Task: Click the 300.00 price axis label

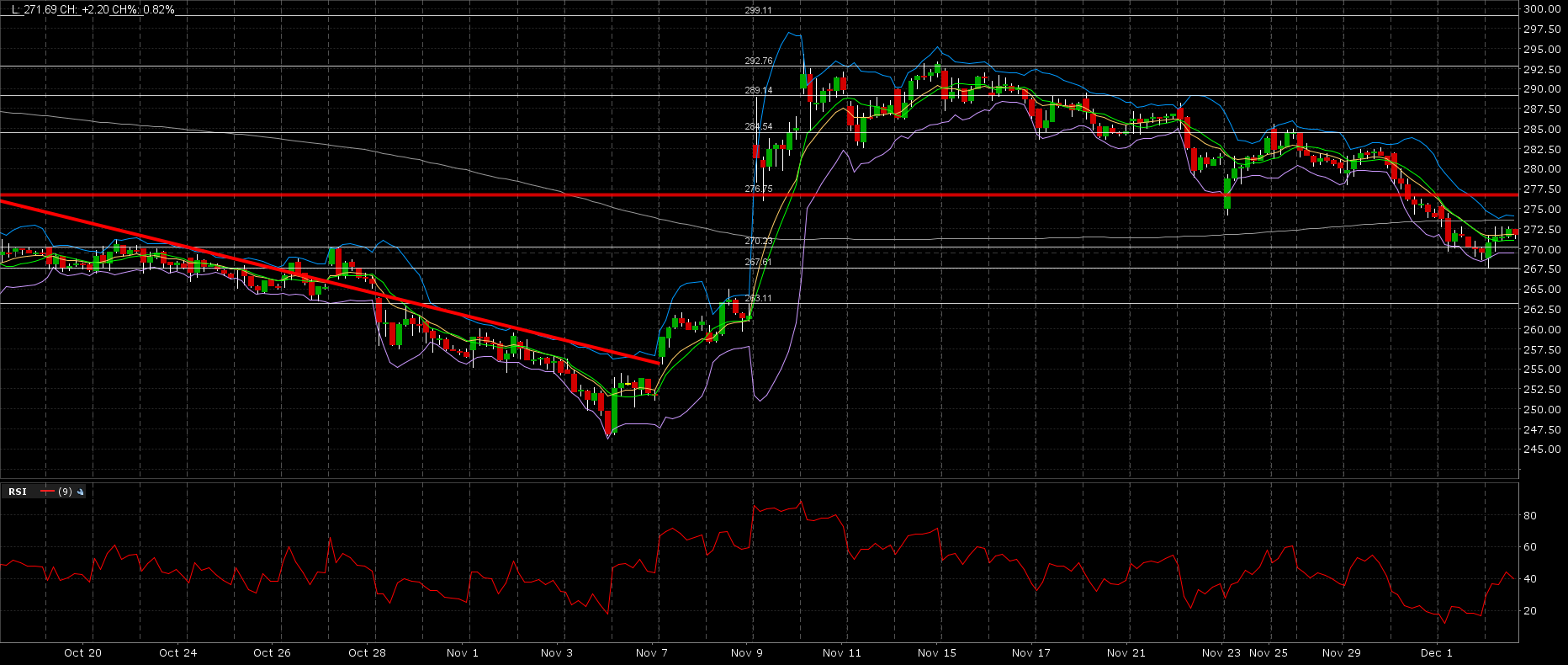Action: [x=1542, y=9]
